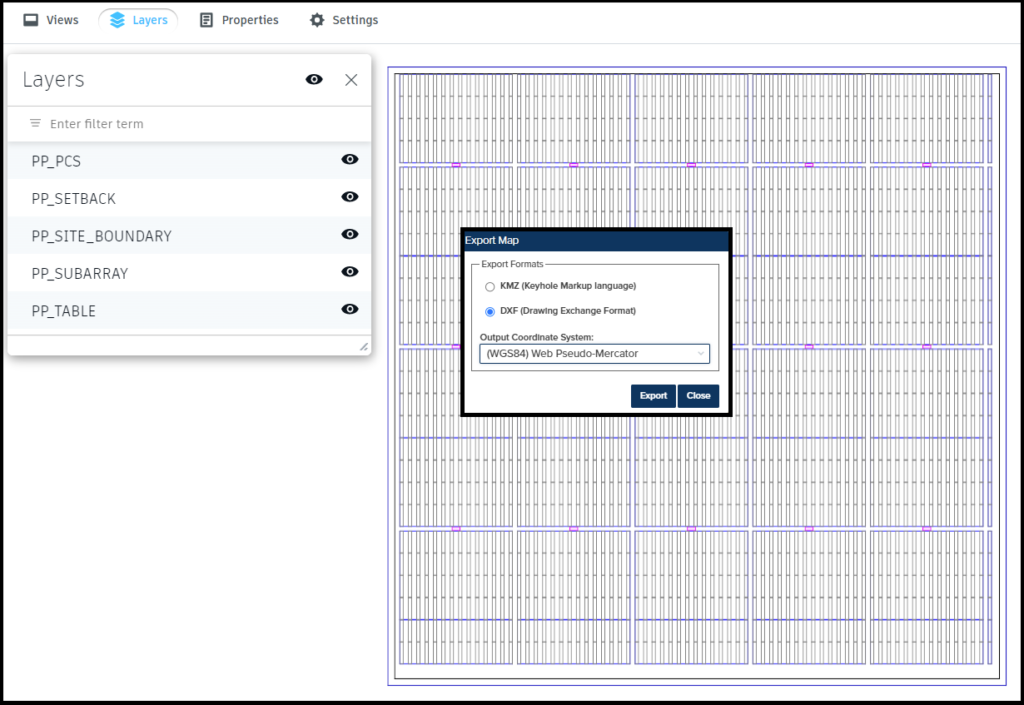Toggle visibility of all layers
This screenshot has height=705, width=1024.
(314, 80)
